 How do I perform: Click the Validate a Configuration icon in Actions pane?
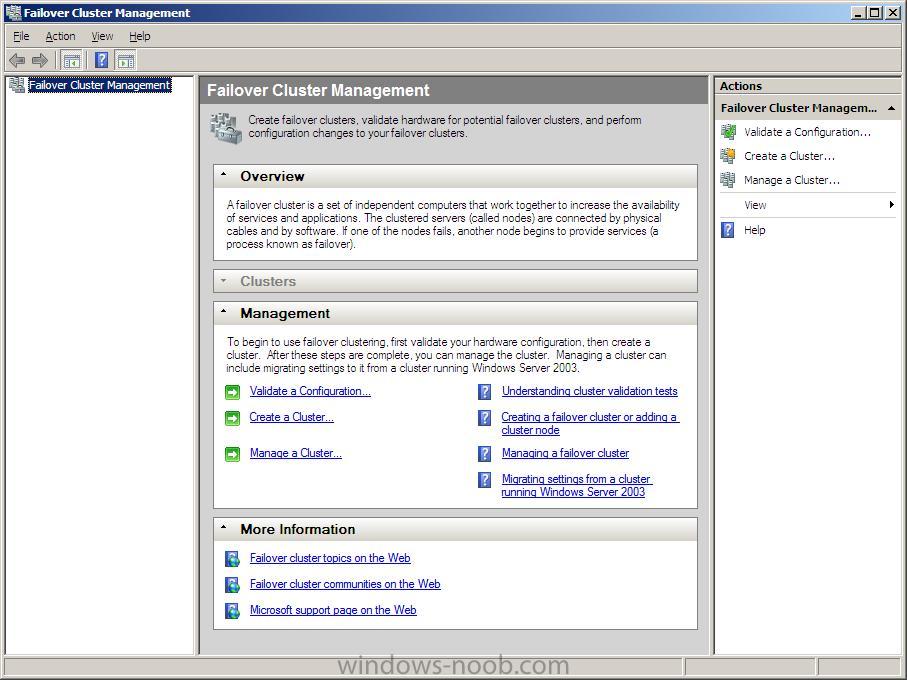point(728,132)
